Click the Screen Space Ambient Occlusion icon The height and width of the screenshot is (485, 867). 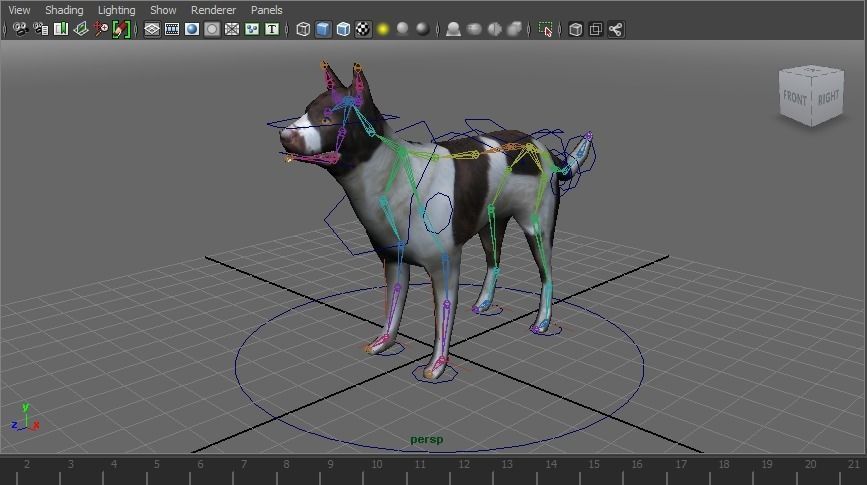pos(453,29)
